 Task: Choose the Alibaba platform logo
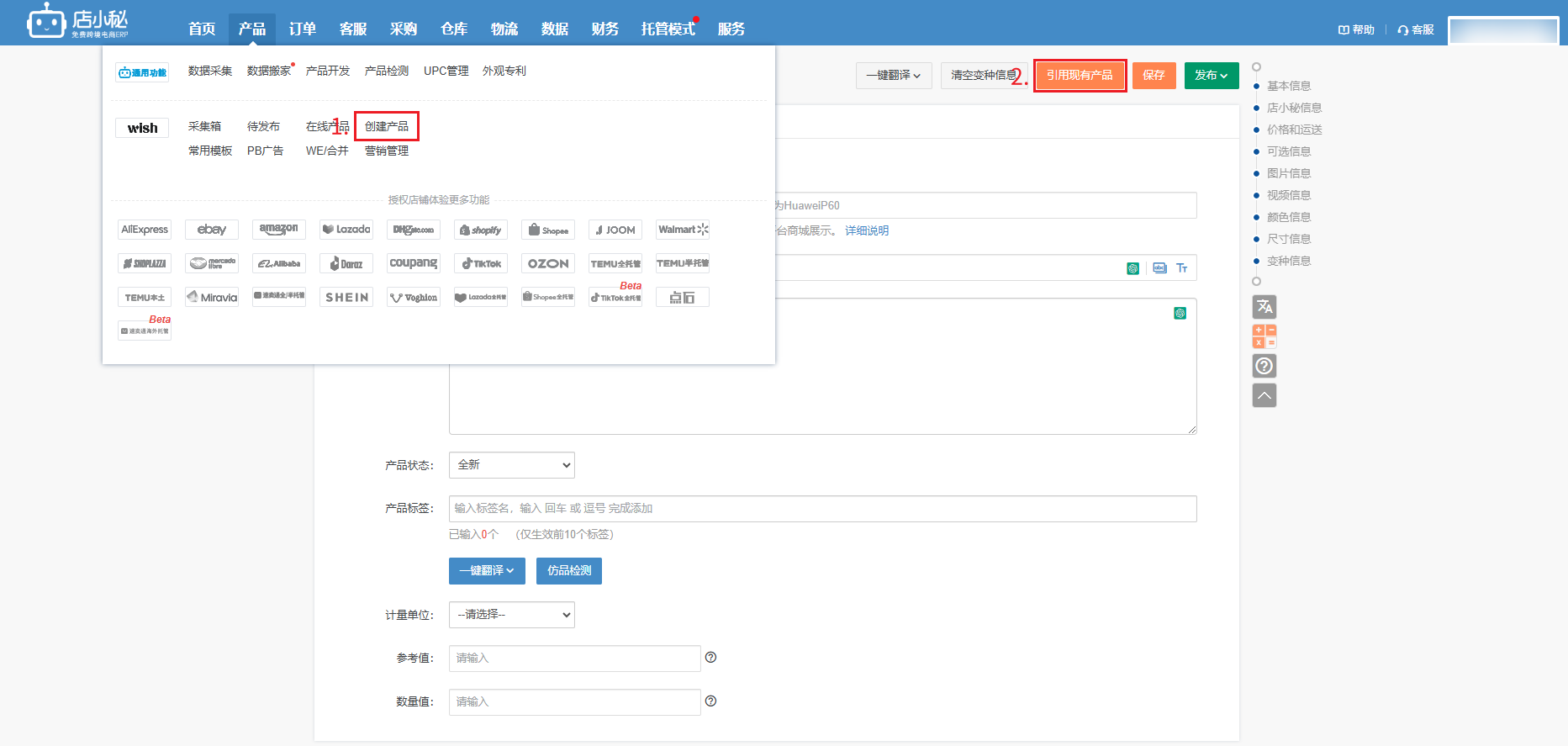tap(279, 263)
